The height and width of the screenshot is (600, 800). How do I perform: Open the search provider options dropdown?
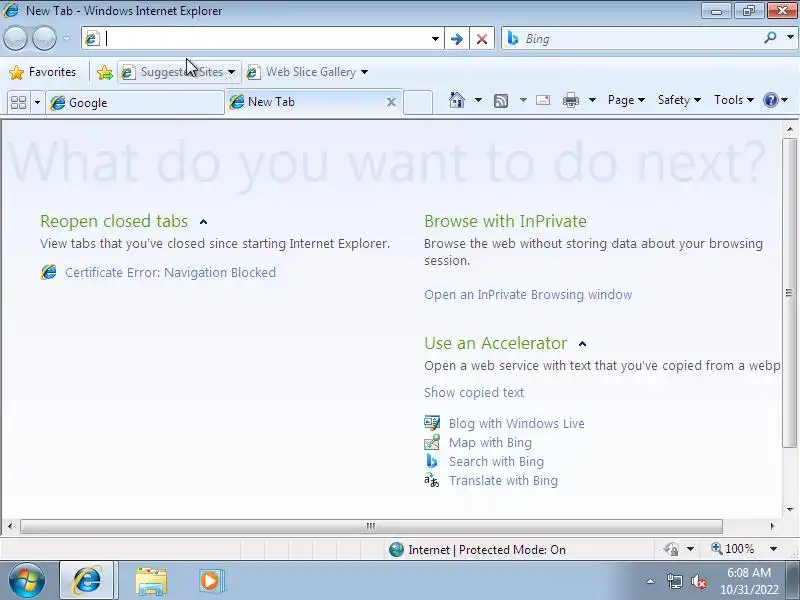tap(790, 38)
